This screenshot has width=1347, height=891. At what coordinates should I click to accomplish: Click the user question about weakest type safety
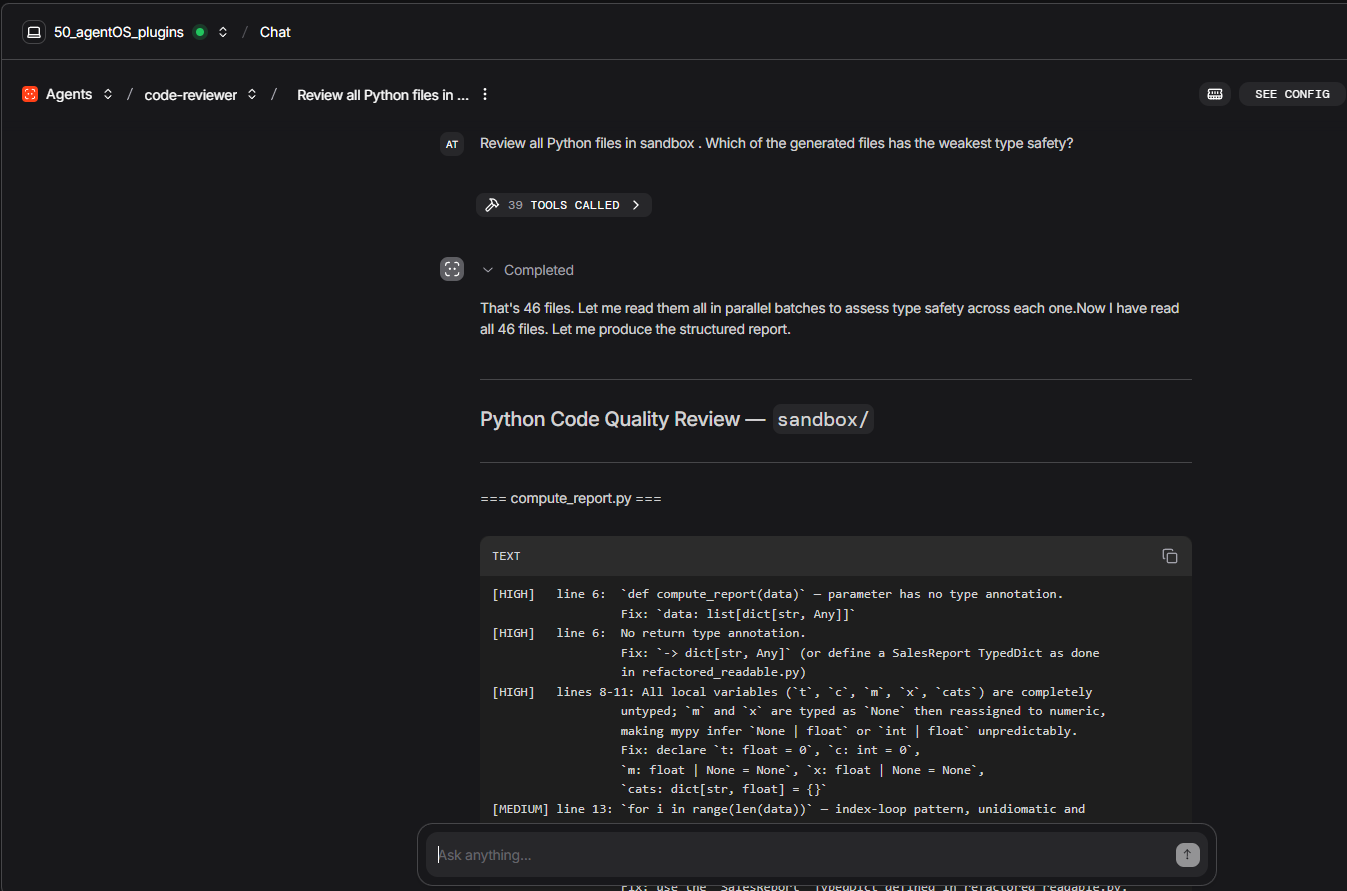[x=777, y=143]
